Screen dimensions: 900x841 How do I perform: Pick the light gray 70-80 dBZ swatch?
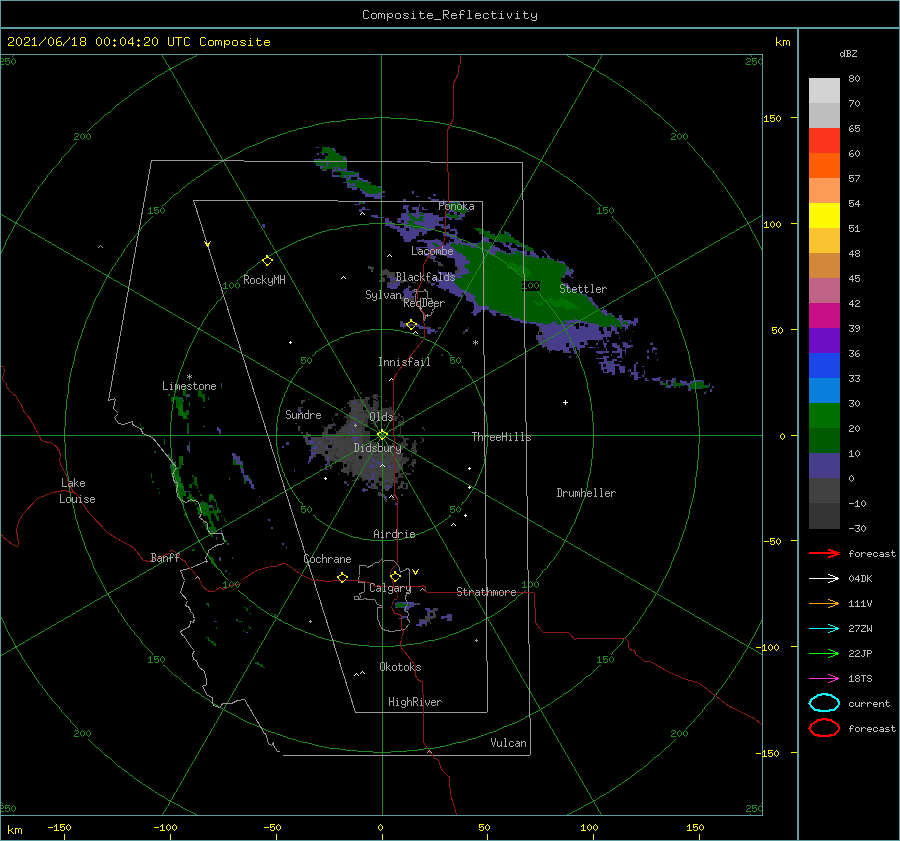tap(824, 91)
